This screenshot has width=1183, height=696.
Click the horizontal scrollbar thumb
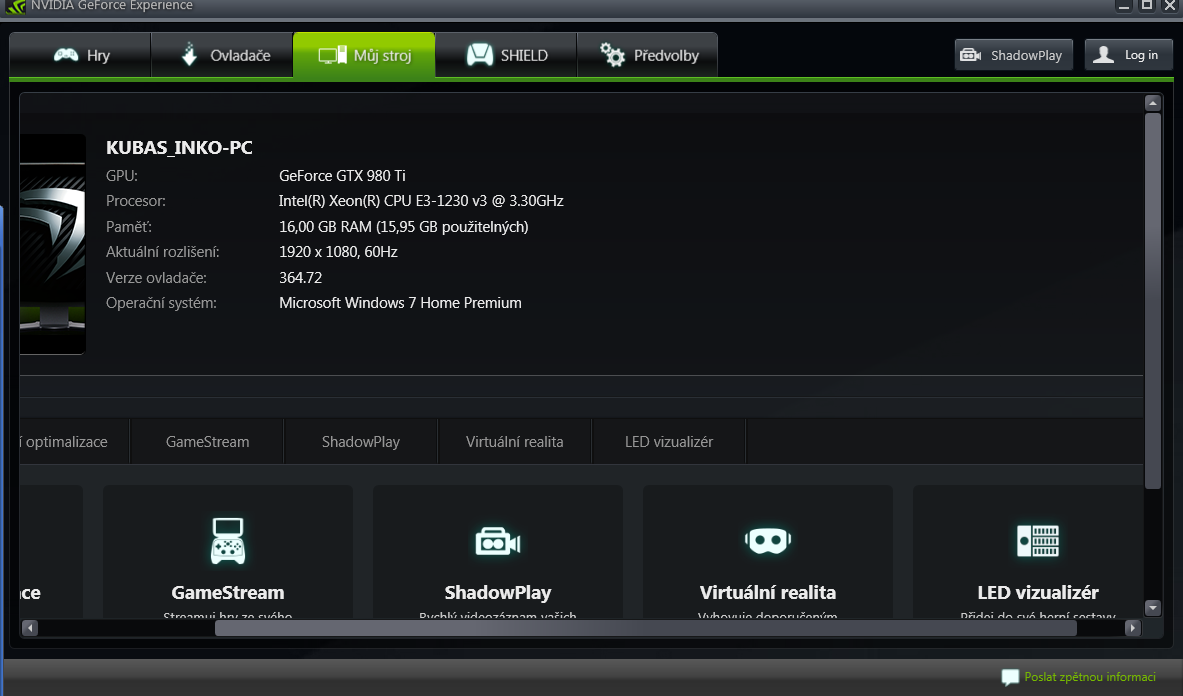tap(646, 628)
